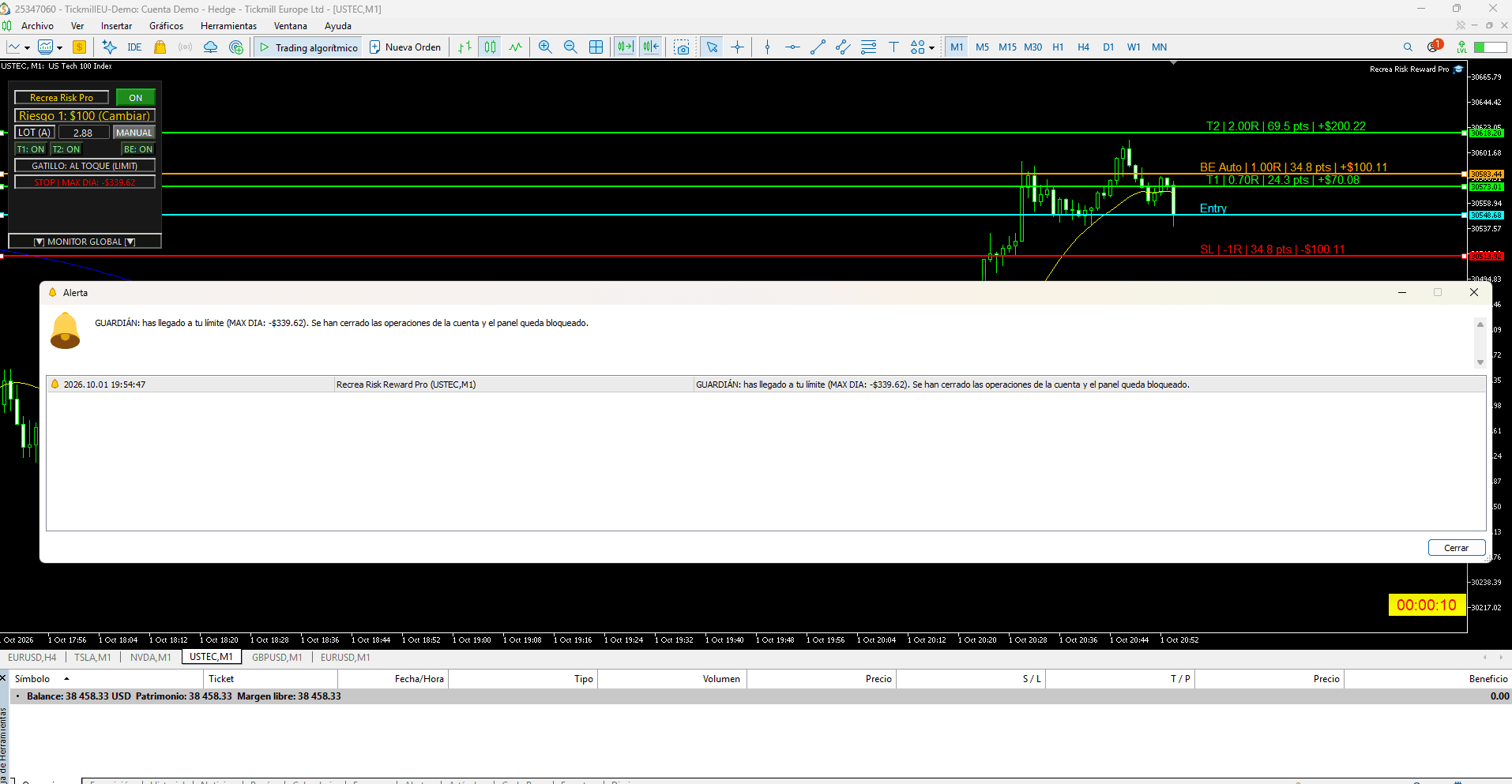Open the cloud VPS hosting icon
1512x784 pixels.
tap(211, 47)
